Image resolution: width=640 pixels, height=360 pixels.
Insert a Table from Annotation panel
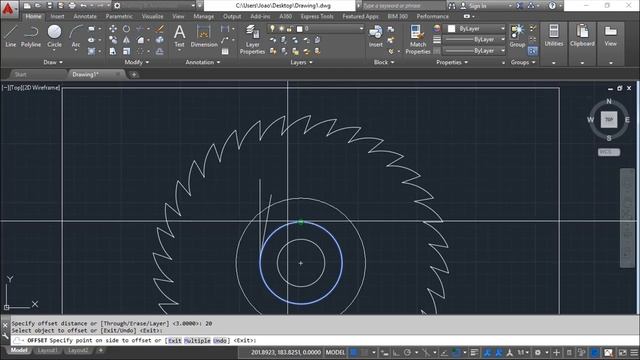pyautogui.click(x=225, y=51)
